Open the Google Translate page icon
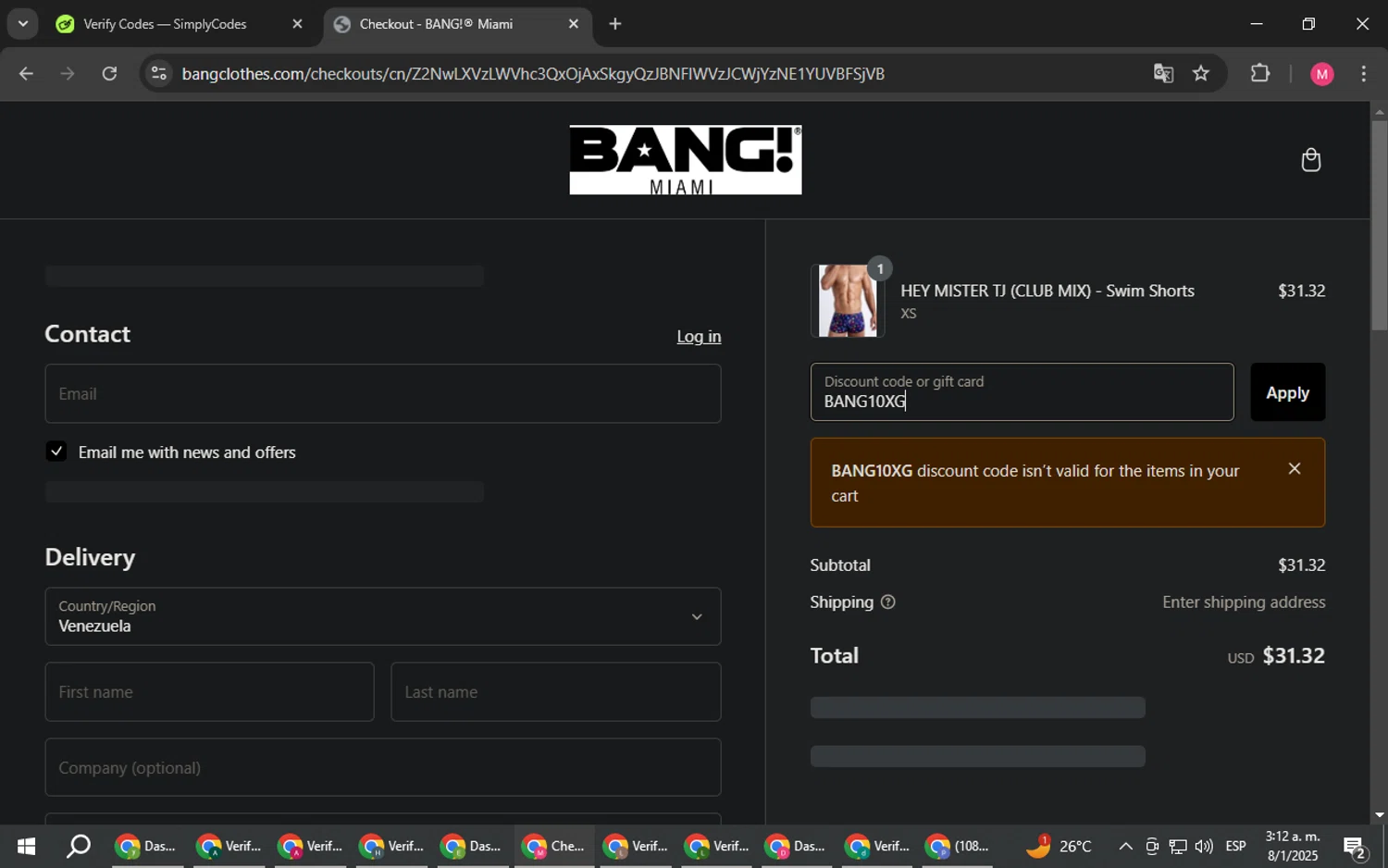The height and width of the screenshot is (868, 1388). click(x=1163, y=74)
